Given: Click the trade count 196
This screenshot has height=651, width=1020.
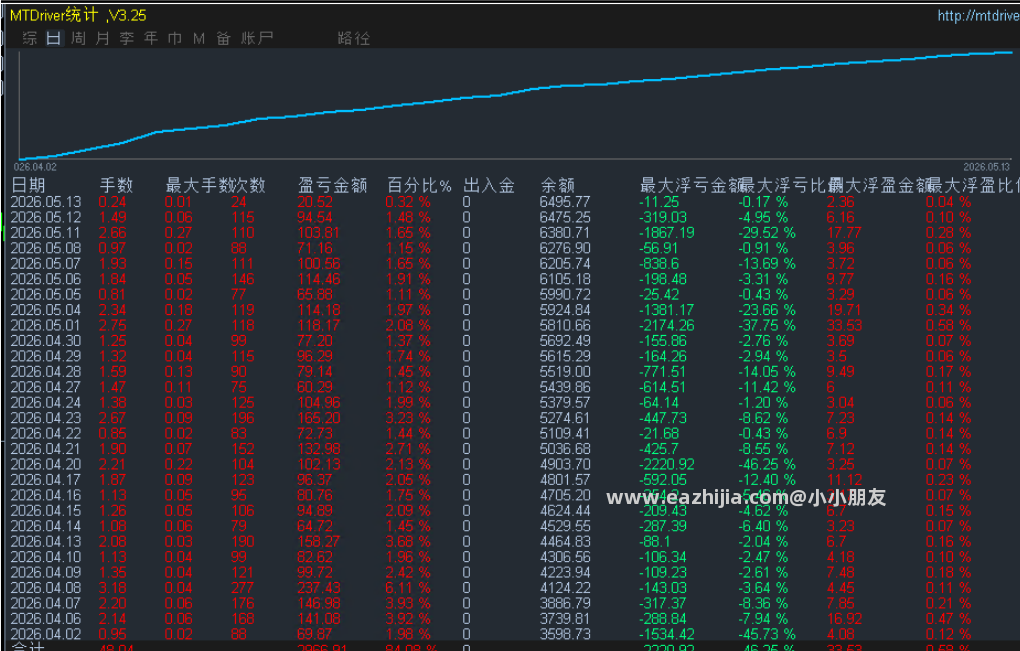Looking at the screenshot, I should click(x=243, y=418).
